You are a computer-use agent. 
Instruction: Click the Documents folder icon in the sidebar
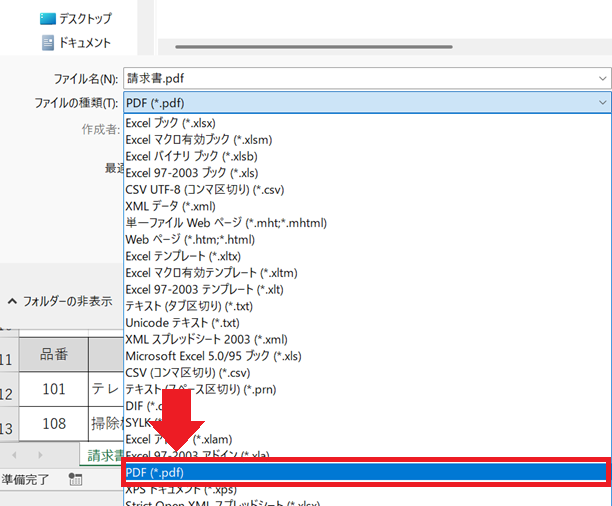click(x=48, y=43)
